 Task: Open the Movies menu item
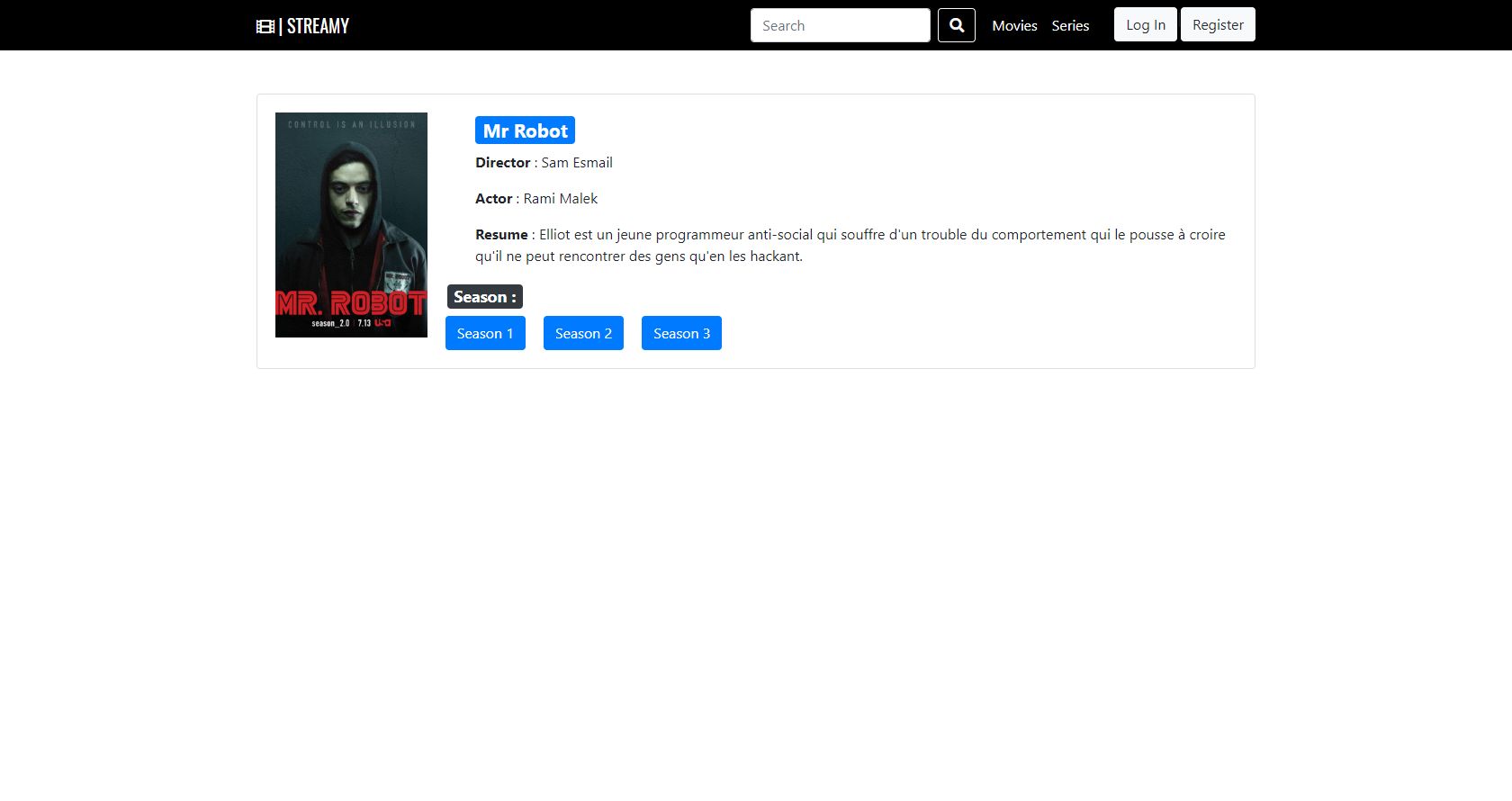coord(1014,25)
